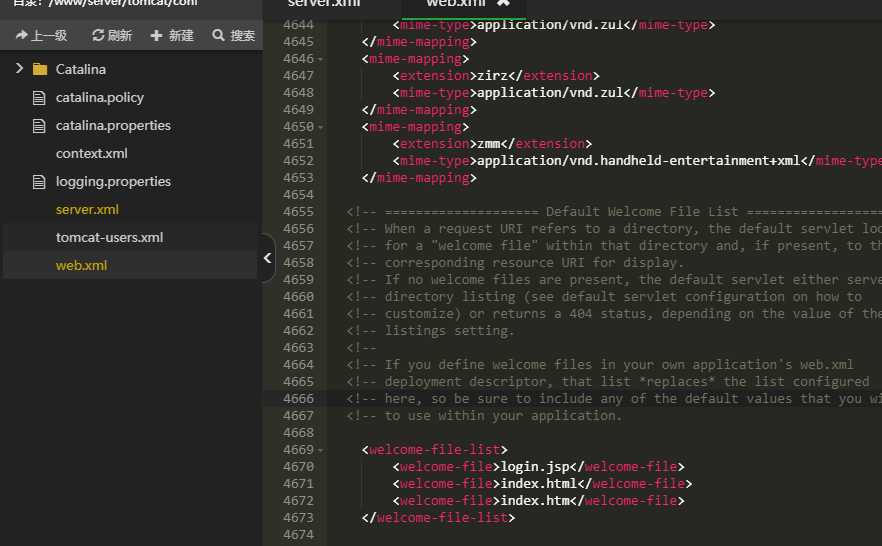Click the opening welcome-file-list tag
Screen dimensions: 882x546
(x=434, y=450)
